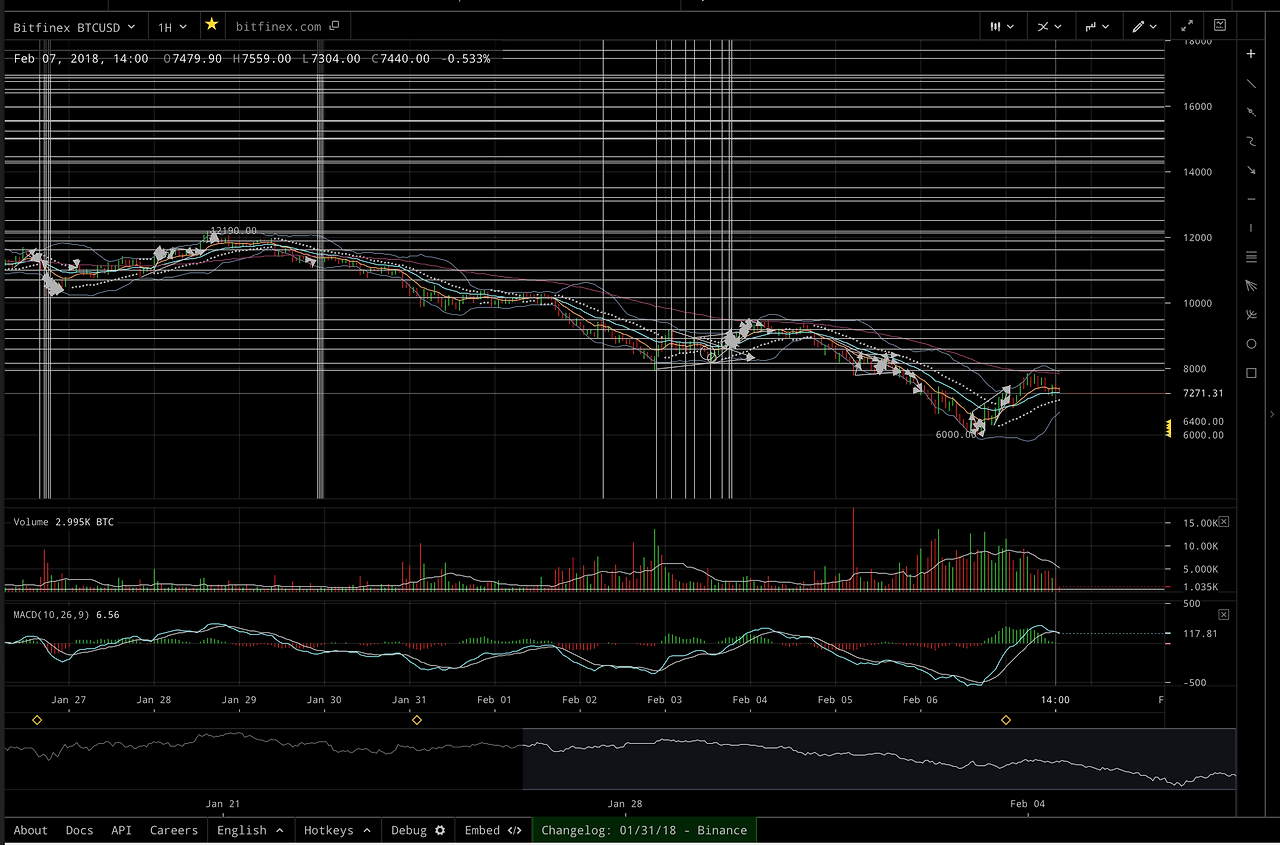Click the Volume 2.995K BTC label
Screen dimensions: 1280x845
(x=64, y=522)
